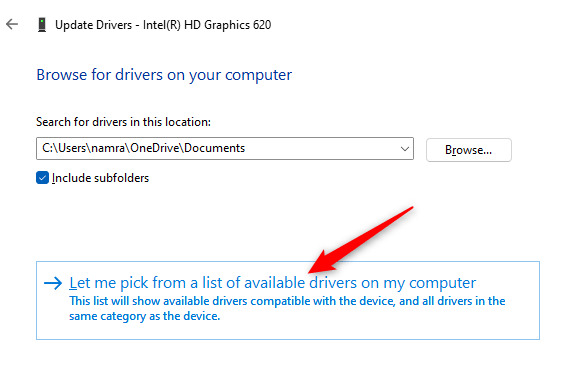574x369 pixels.
Task: Click the word 'computer' in the Let me pick title
Action: [x=442, y=283]
